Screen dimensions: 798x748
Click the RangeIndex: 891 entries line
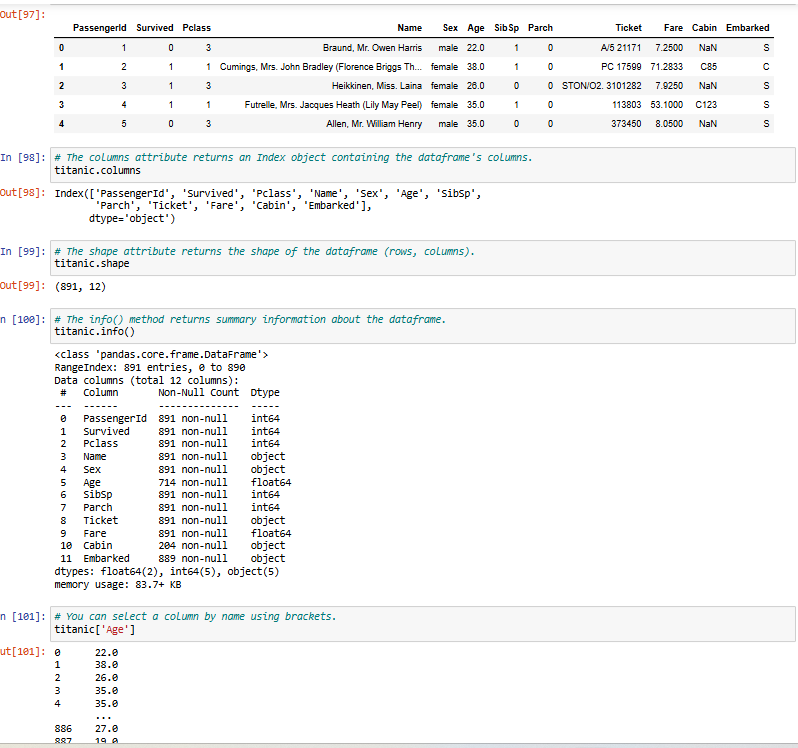point(150,367)
